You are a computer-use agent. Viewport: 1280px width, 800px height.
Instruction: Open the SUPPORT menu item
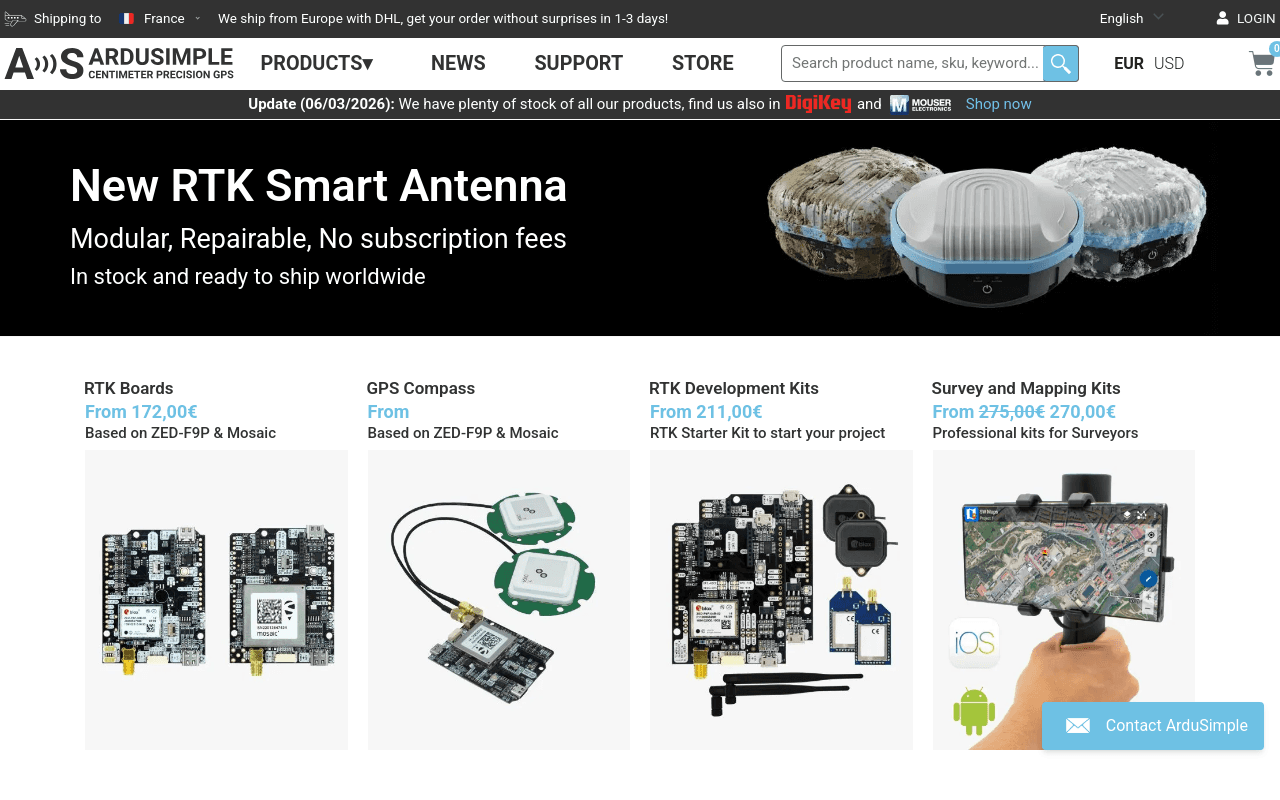[578, 63]
